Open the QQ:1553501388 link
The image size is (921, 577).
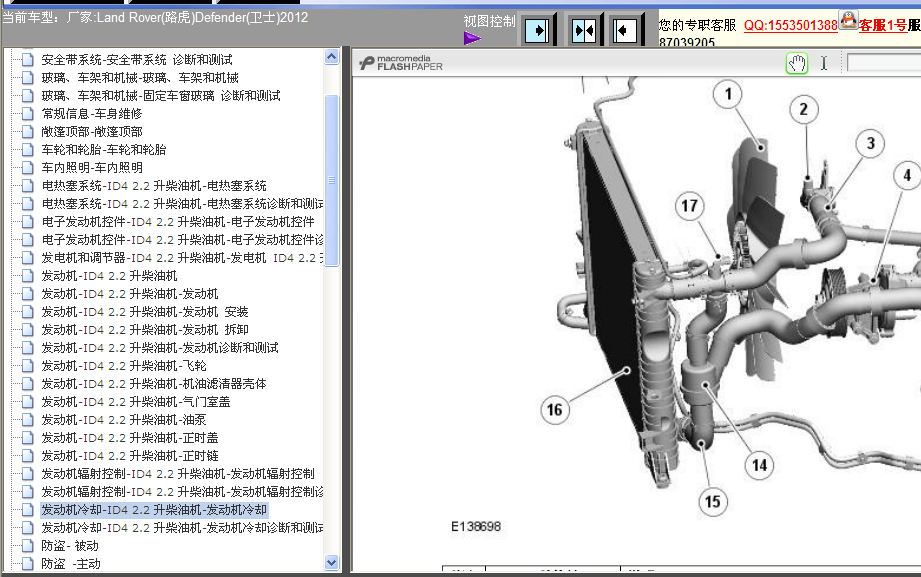pyautogui.click(x=791, y=25)
